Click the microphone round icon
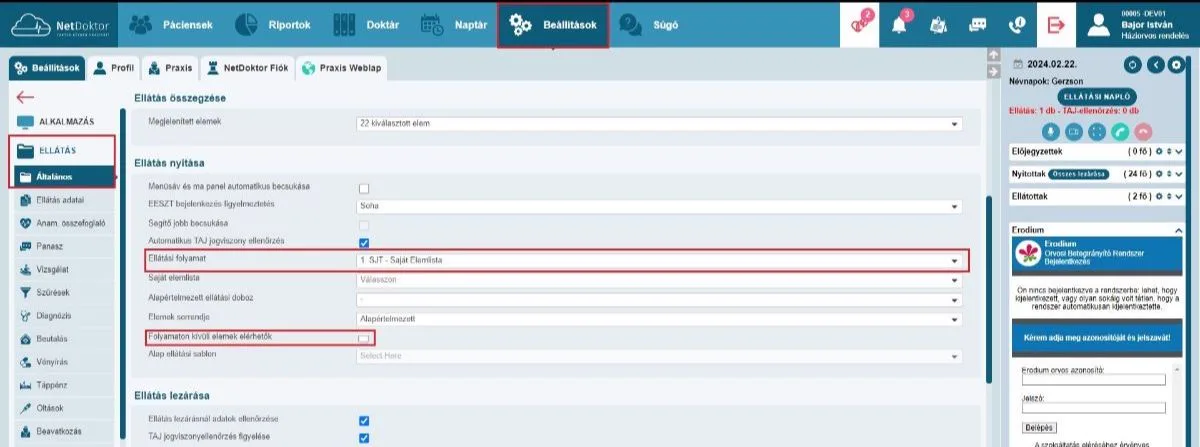Image resolution: width=1200 pixels, height=447 pixels. (x=1051, y=131)
